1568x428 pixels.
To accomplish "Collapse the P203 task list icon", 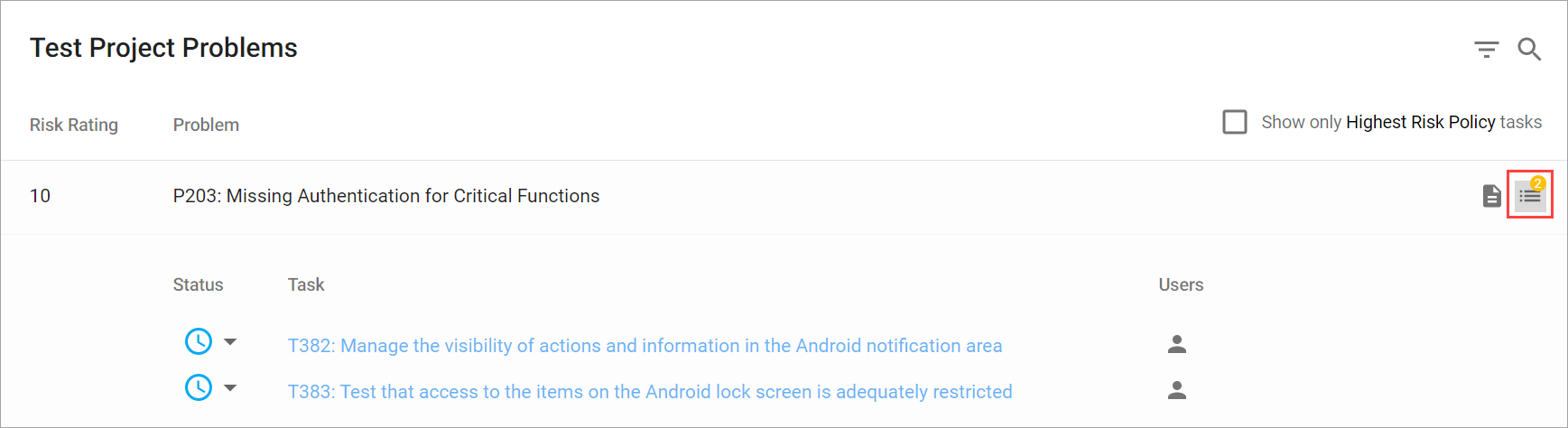I will (1530, 195).
